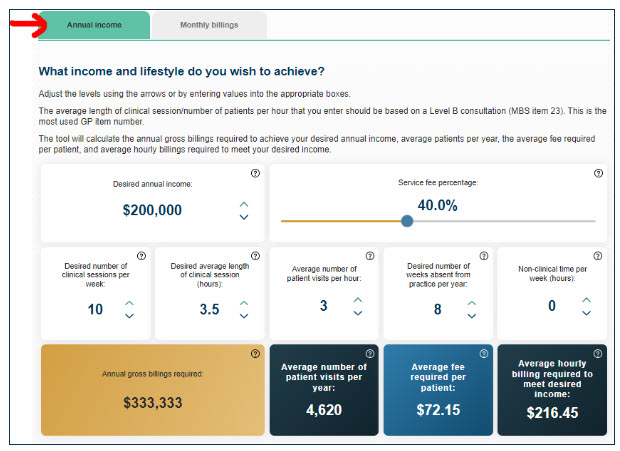Click the $200,000 annual income field

152,210
